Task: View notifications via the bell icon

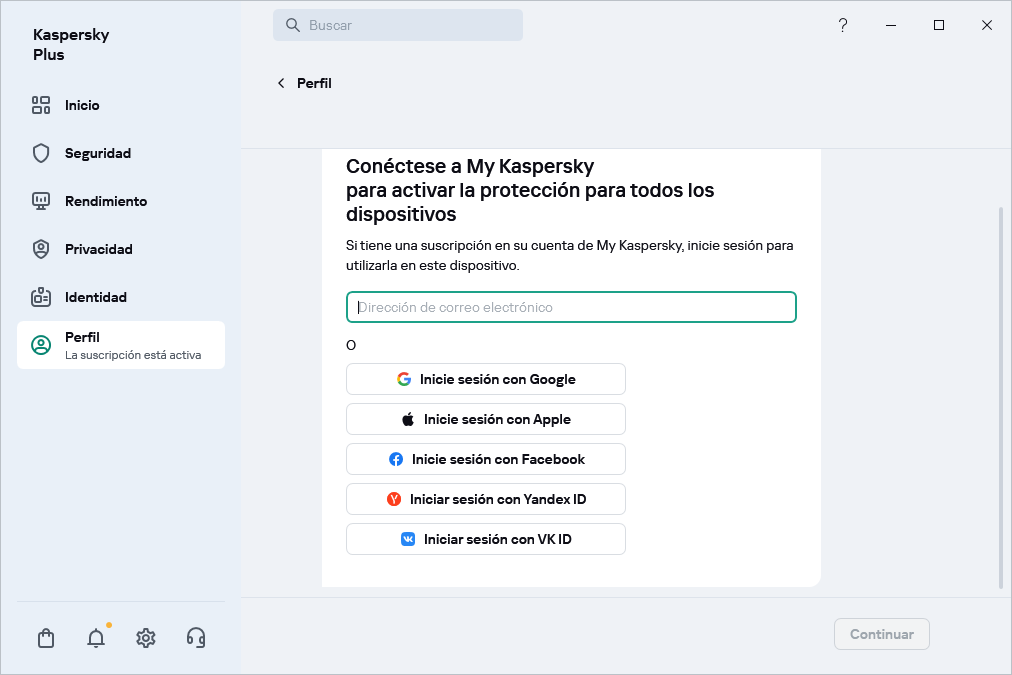Action: coord(95,638)
